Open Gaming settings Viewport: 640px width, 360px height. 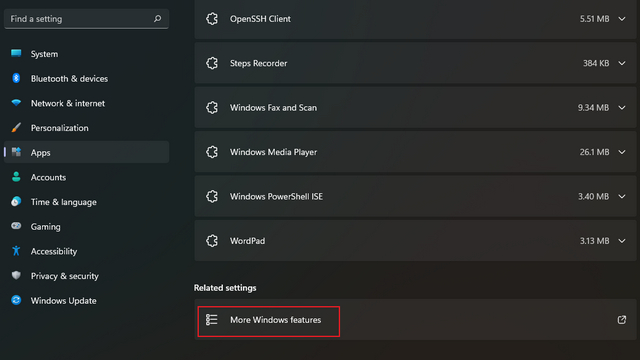coord(86,227)
